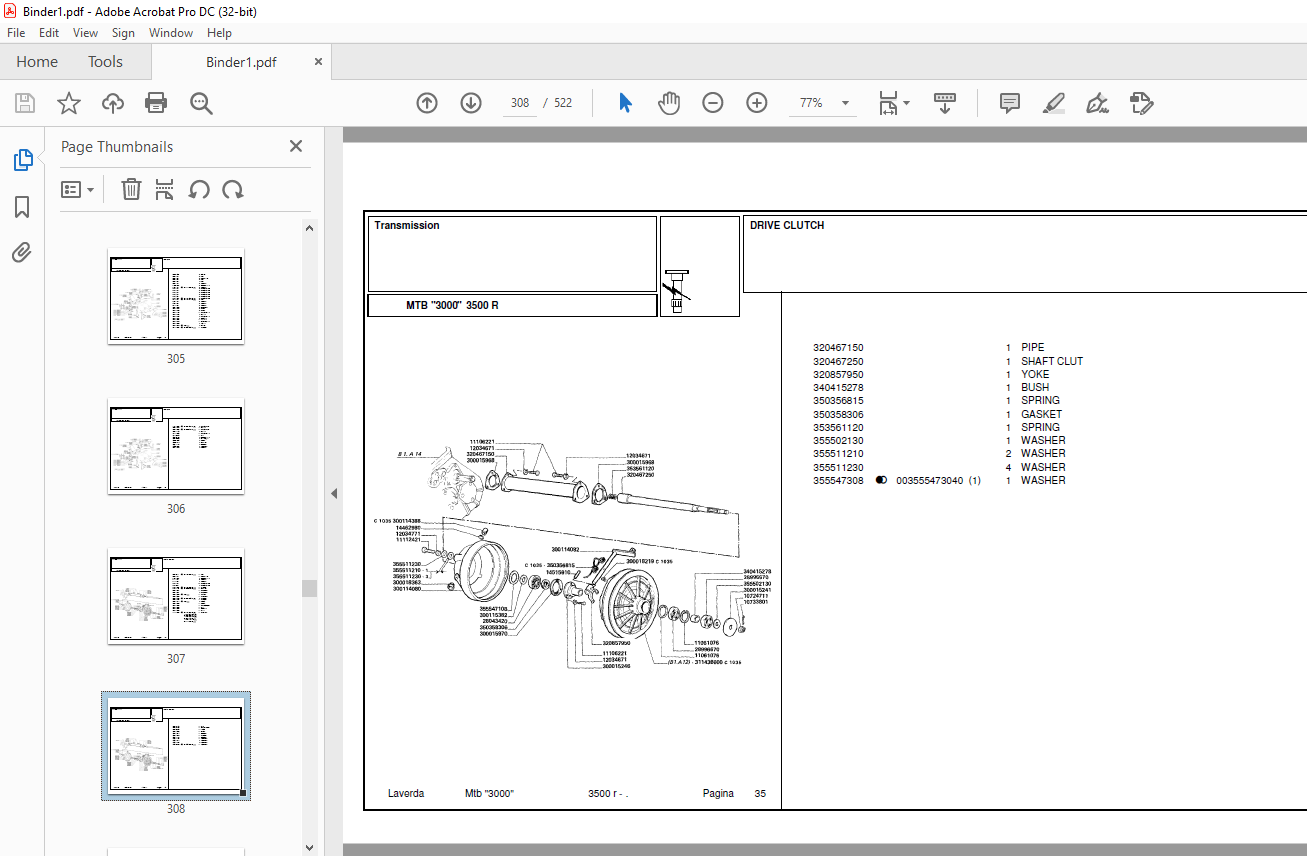Viewport: 1307px width, 856px height.
Task: Click the page number field 308
Action: 520,103
